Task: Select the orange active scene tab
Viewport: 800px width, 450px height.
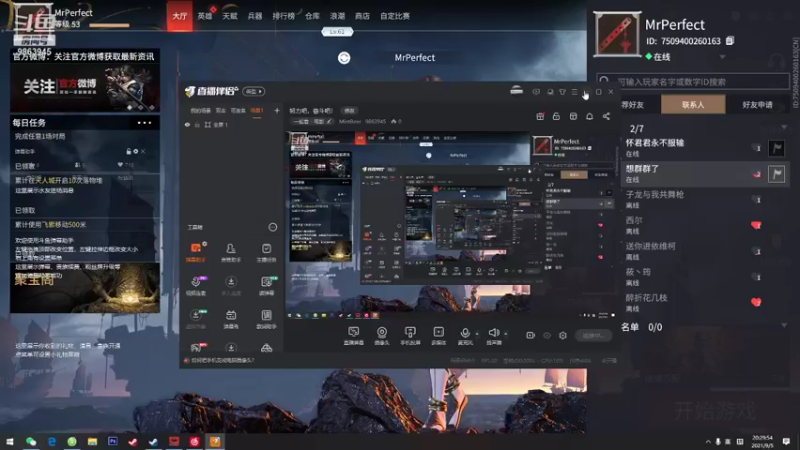Action: coord(257,110)
